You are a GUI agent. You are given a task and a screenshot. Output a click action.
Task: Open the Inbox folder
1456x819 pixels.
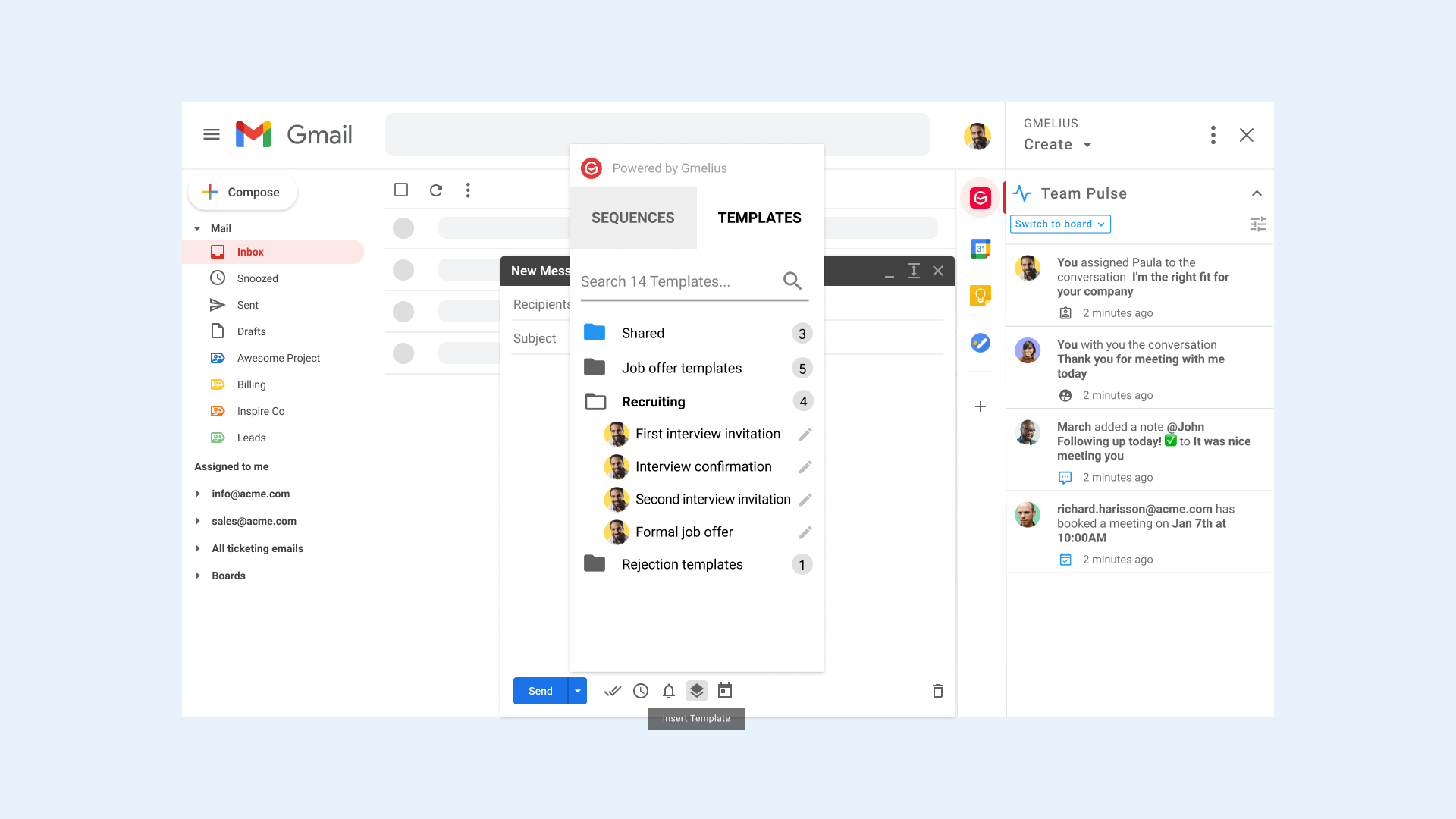pyautogui.click(x=273, y=252)
